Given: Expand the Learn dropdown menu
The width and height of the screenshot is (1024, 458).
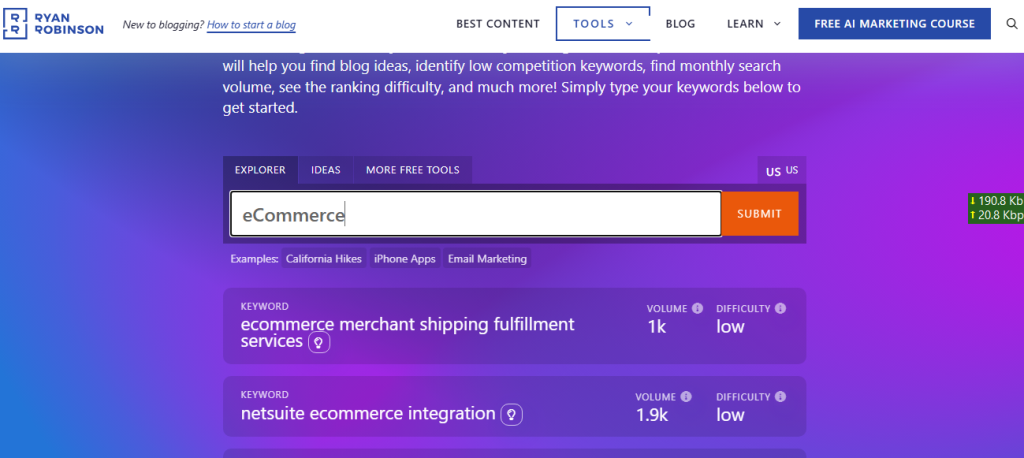Looking at the screenshot, I should pos(759,24).
